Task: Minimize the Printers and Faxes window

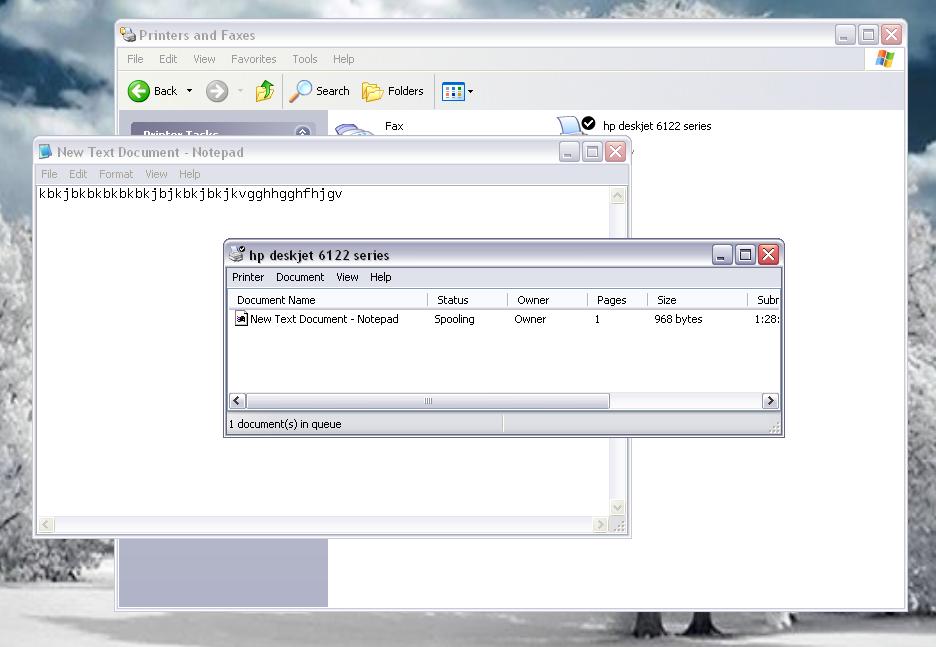Action: 844,35
